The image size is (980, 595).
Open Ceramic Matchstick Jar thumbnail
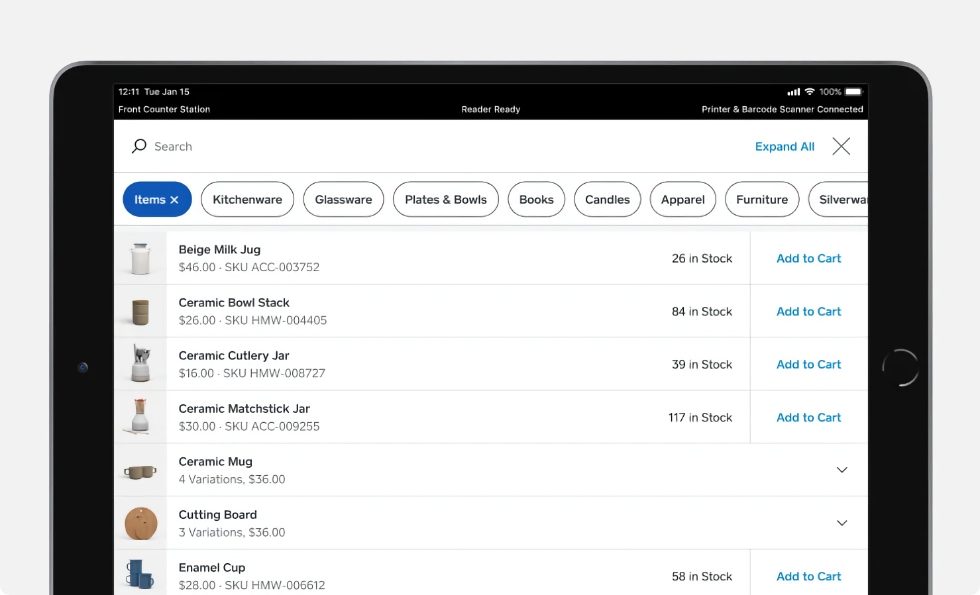[x=140, y=418]
